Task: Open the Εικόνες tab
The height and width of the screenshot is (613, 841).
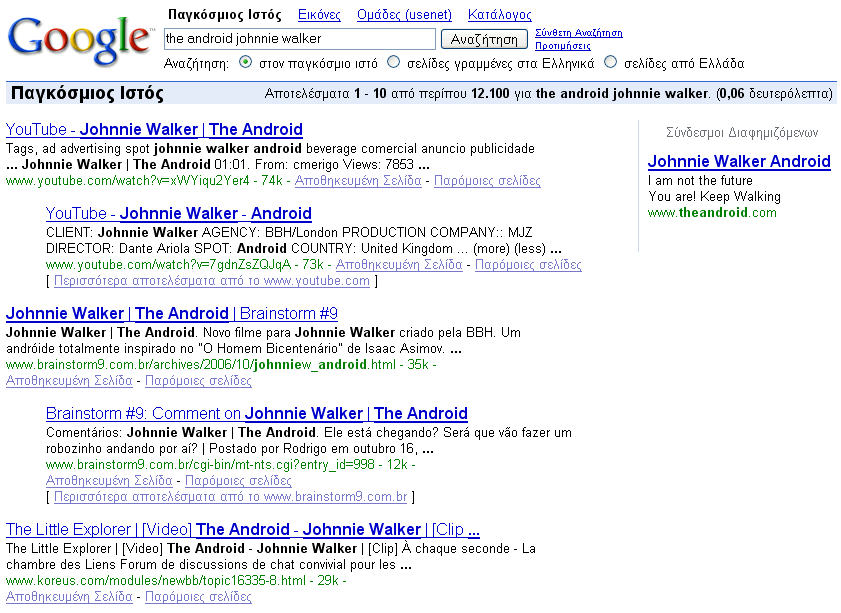Action: coord(319,14)
